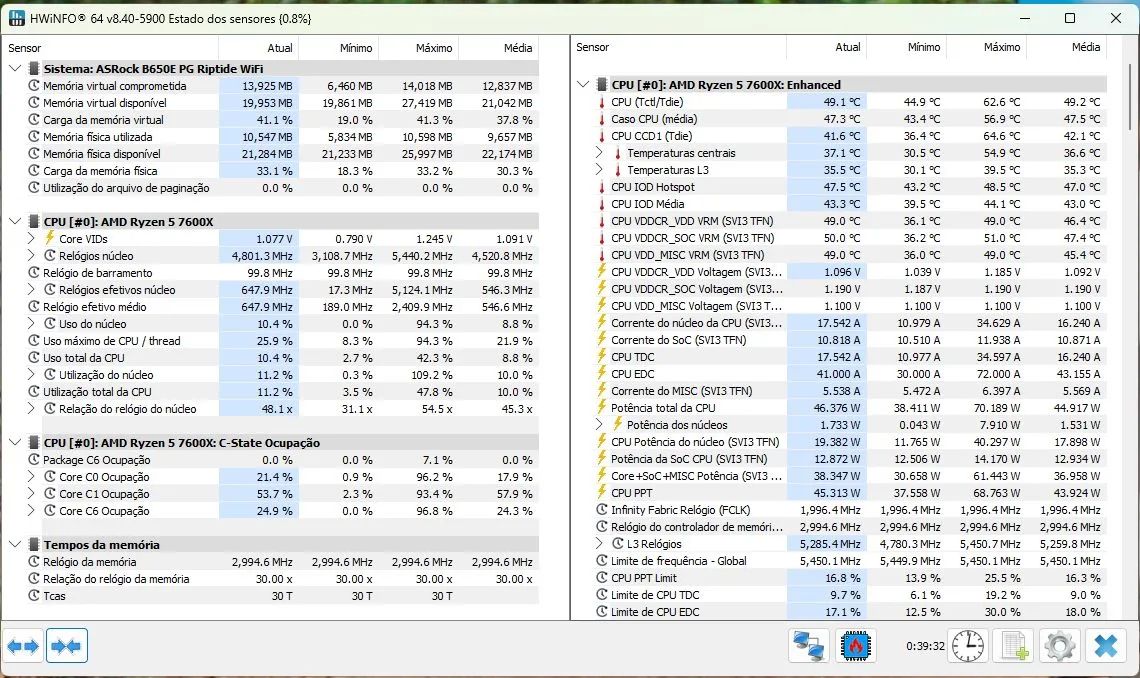Image resolution: width=1140 pixels, height=678 pixels.
Task: Open the network remote monitoring icon
Action: click(808, 645)
